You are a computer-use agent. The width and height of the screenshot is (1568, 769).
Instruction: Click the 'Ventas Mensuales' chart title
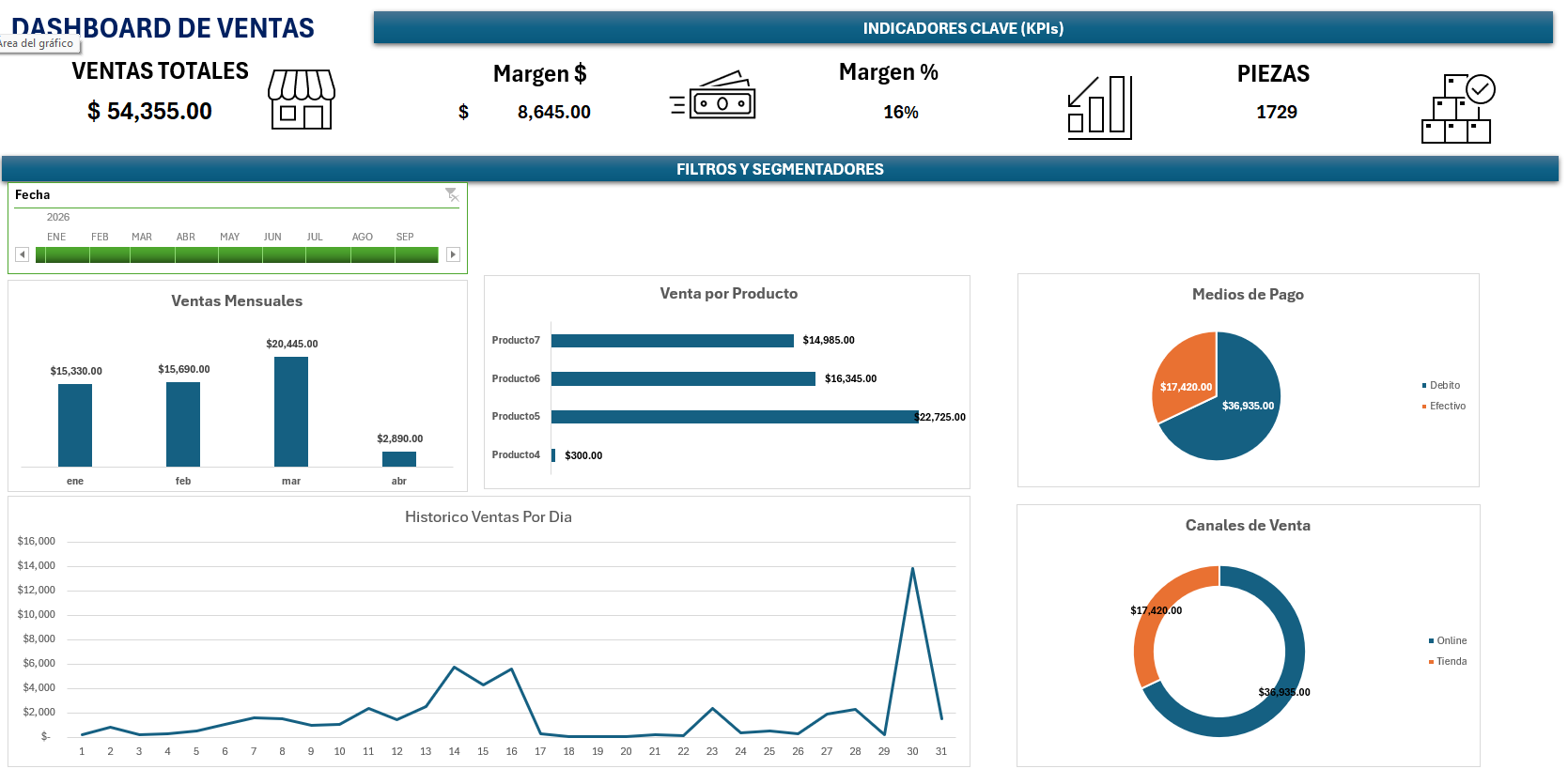[x=237, y=300]
